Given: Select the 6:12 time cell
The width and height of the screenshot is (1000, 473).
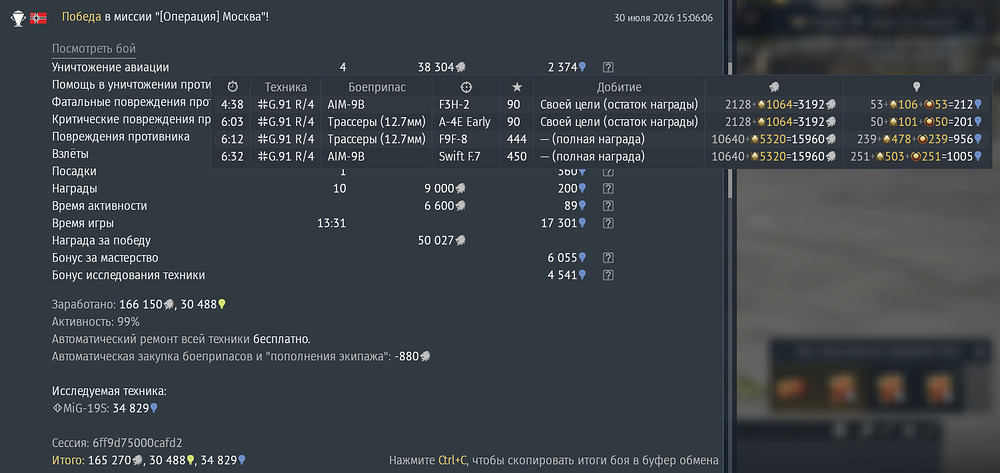Looking at the screenshot, I should pos(232,139).
